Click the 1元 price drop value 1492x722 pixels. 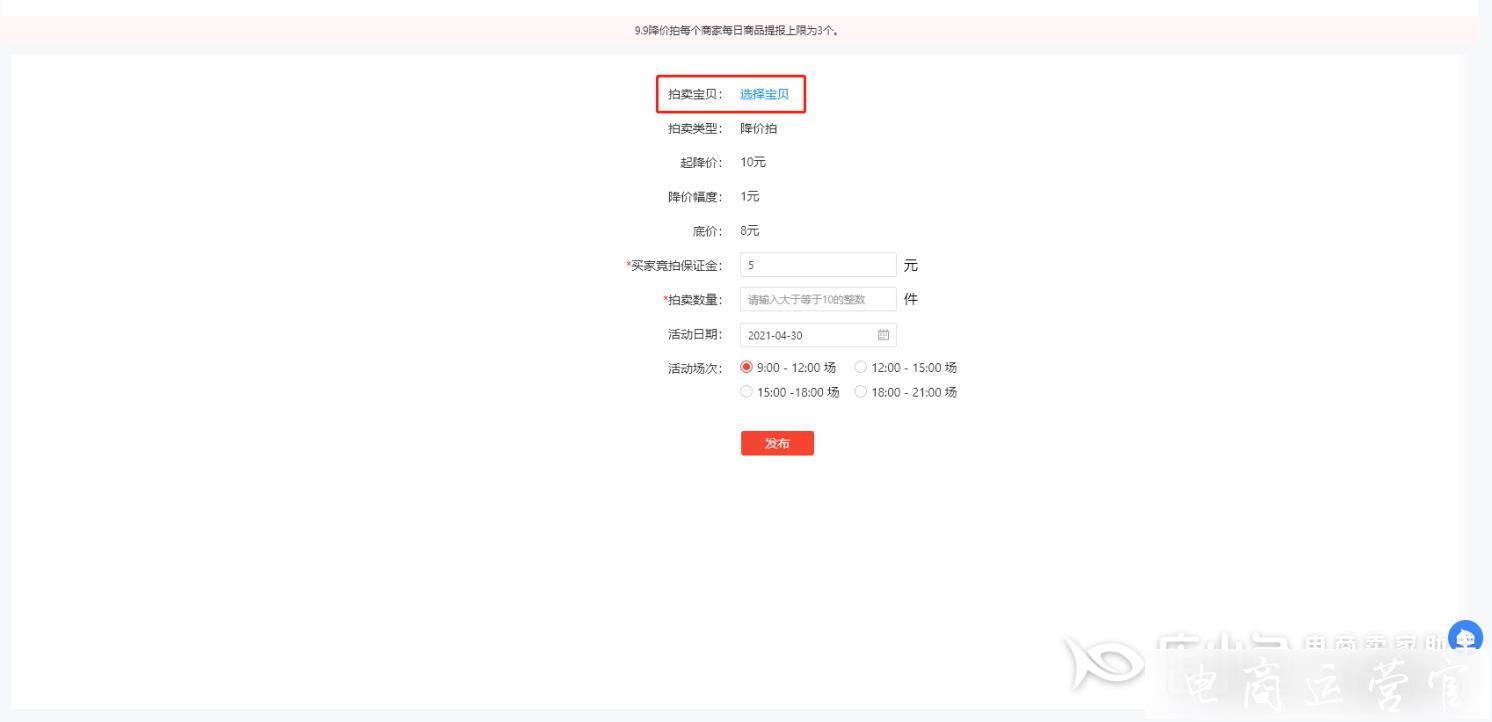(750, 197)
